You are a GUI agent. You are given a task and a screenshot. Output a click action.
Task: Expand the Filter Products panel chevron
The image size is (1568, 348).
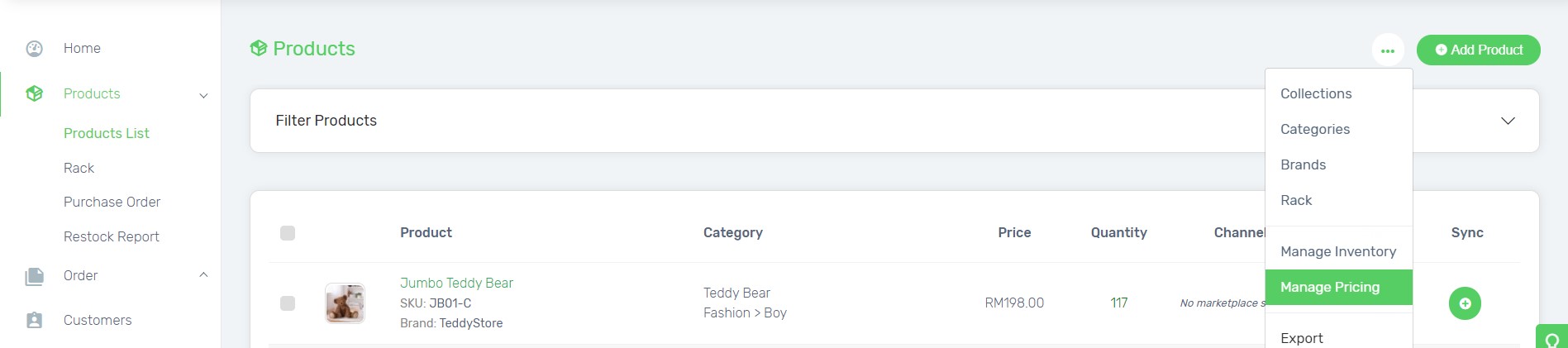point(1508,121)
